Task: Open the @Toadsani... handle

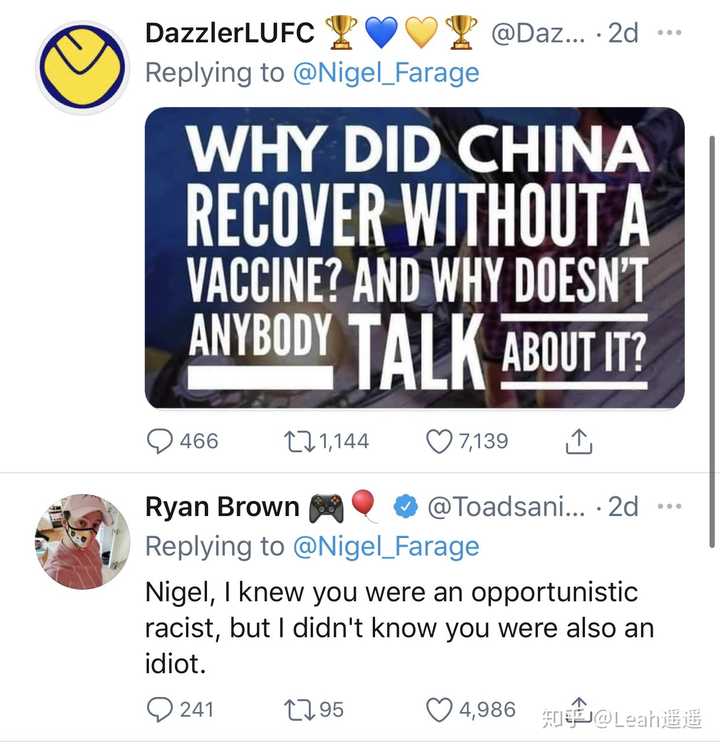Action: [x=506, y=507]
